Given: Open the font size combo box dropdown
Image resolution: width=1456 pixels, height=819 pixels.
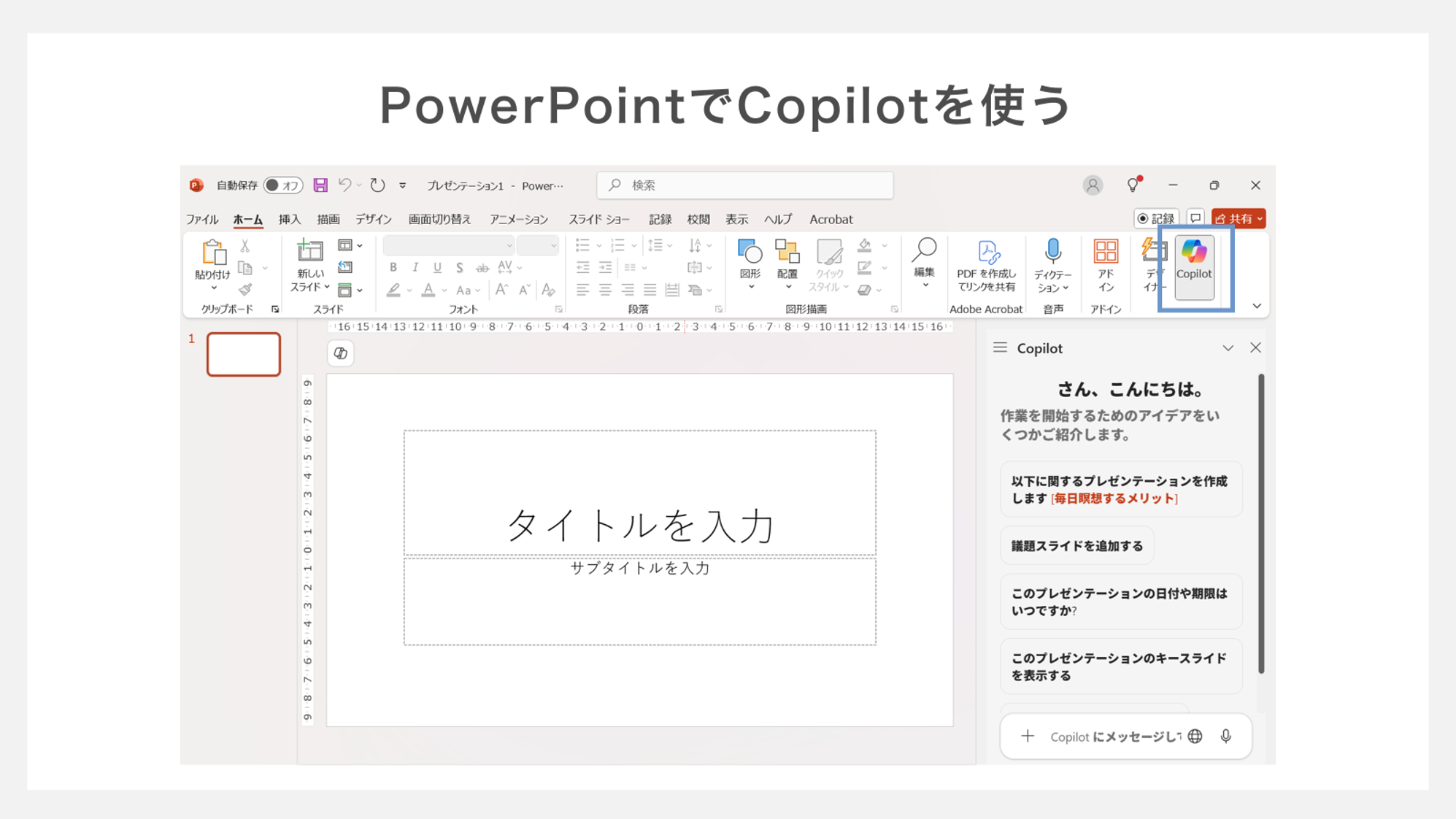Looking at the screenshot, I should [x=553, y=246].
